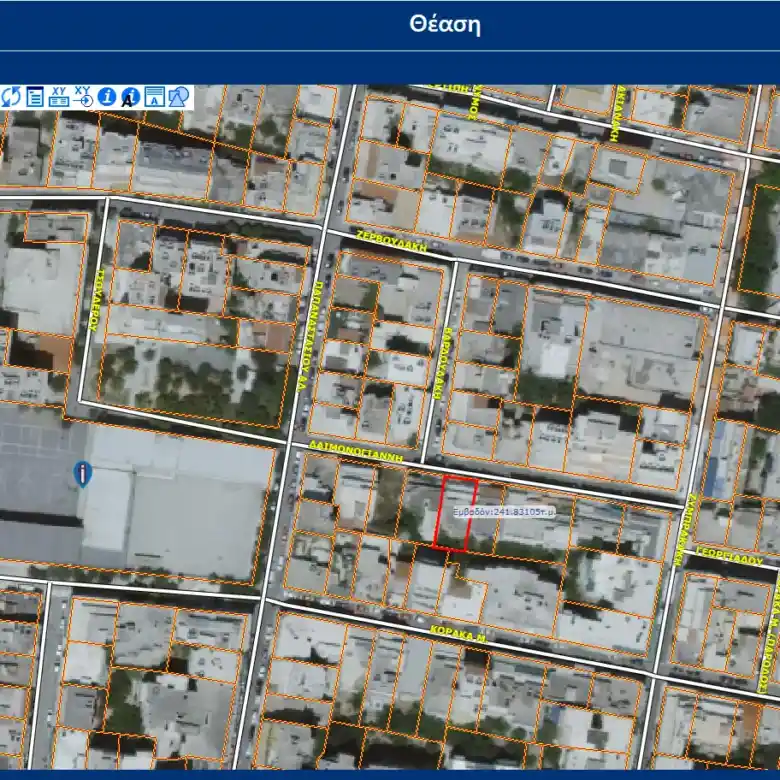Click the ΖΕΡΒΟΥΔΑΚΗ street label
780x780 pixels.
pos(392,241)
